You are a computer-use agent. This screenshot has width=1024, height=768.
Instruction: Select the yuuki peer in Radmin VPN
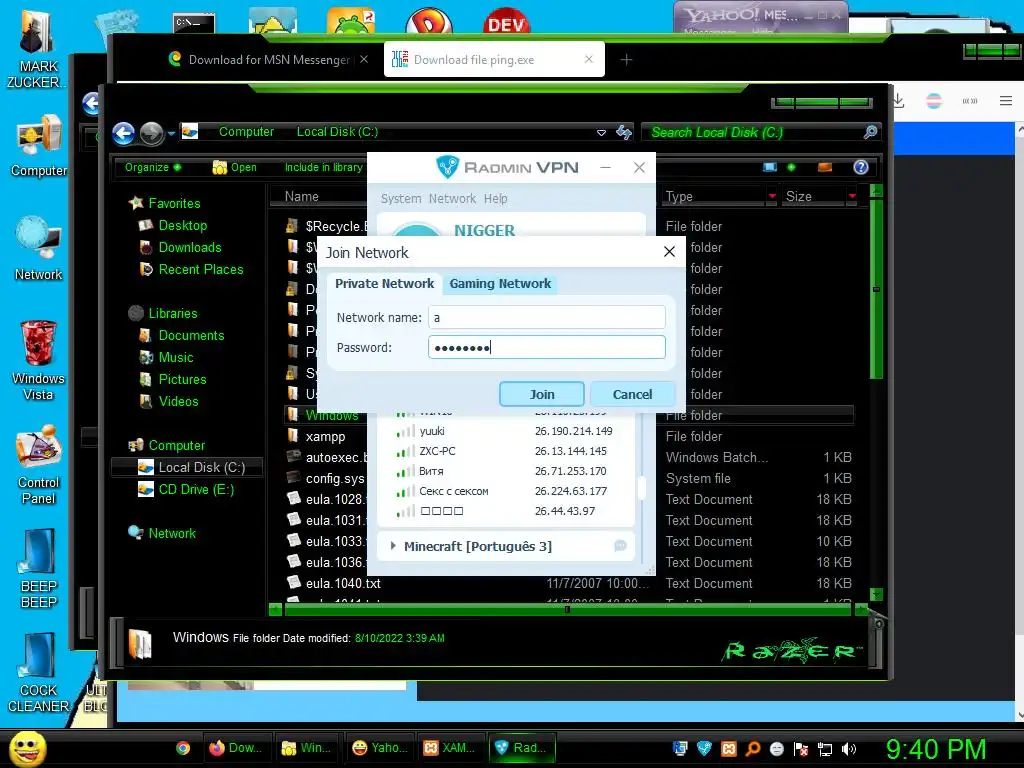point(505,431)
